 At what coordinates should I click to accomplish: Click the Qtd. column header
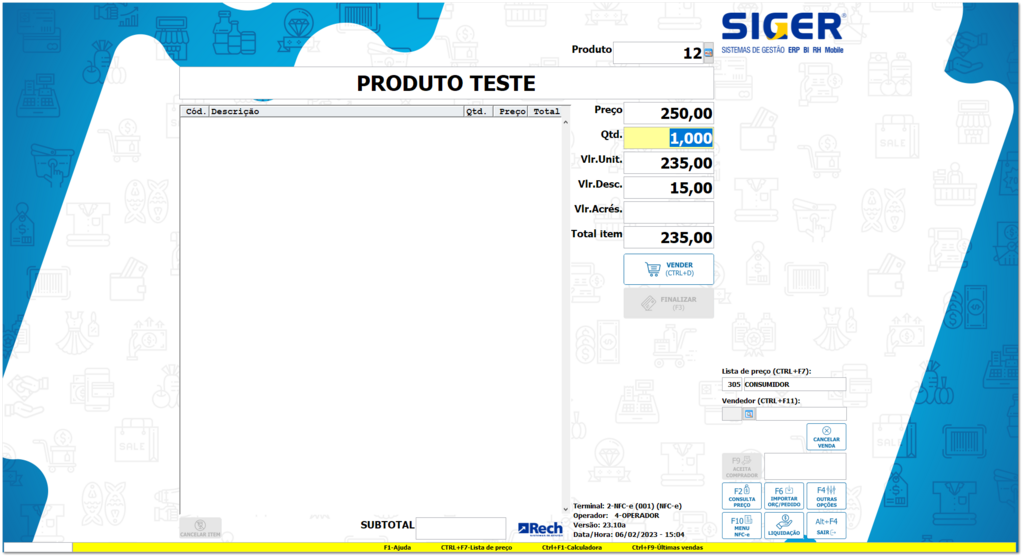click(478, 112)
